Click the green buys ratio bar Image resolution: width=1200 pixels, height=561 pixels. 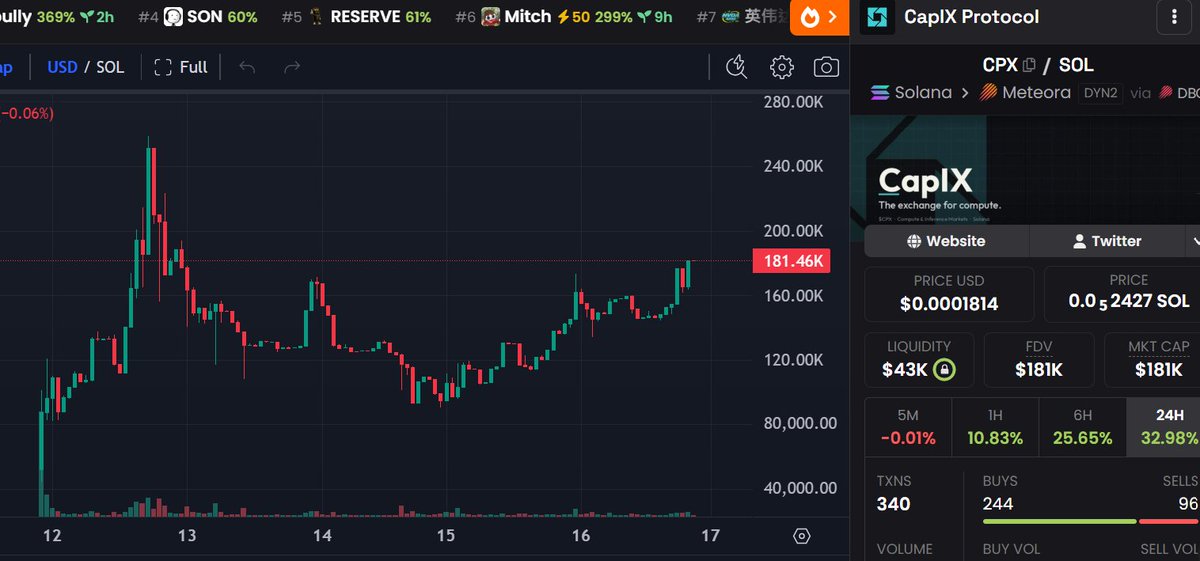pyautogui.click(x=1059, y=521)
